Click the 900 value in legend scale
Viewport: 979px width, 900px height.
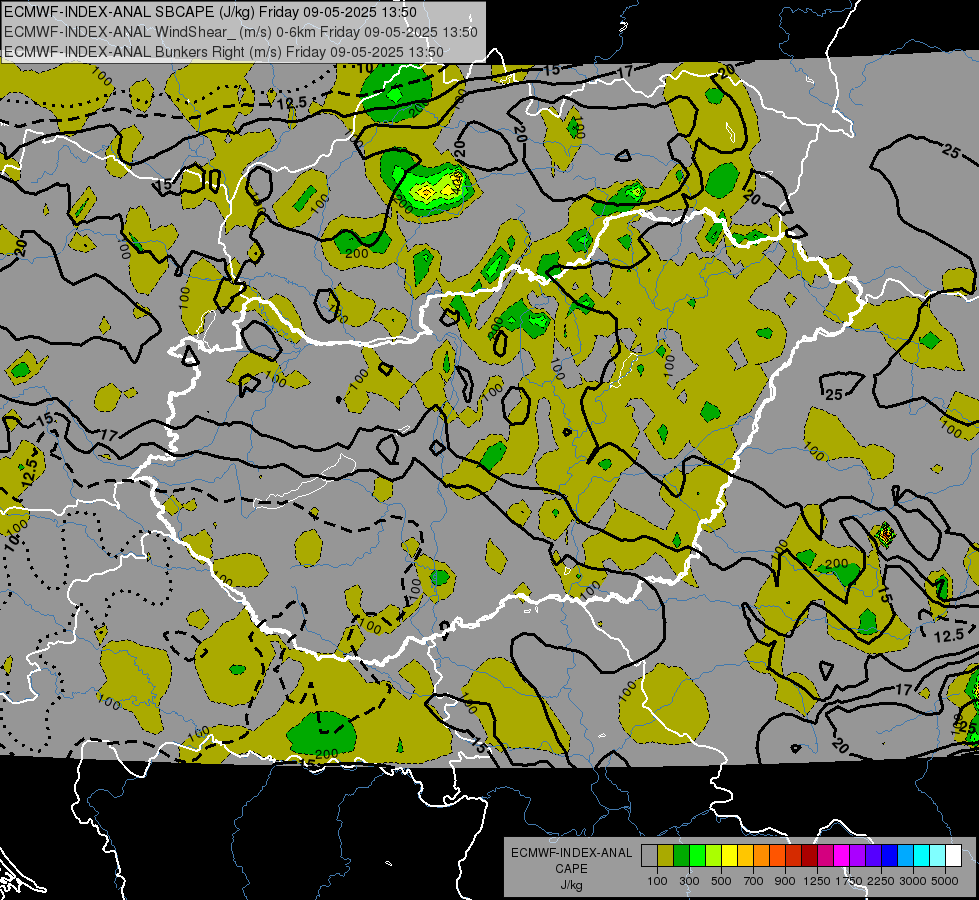785,881
